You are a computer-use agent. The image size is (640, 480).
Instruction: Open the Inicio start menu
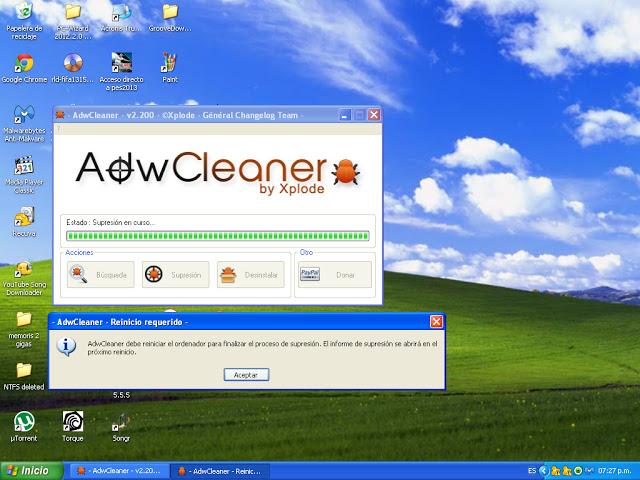pyautogui.click(x=27, y=470)
